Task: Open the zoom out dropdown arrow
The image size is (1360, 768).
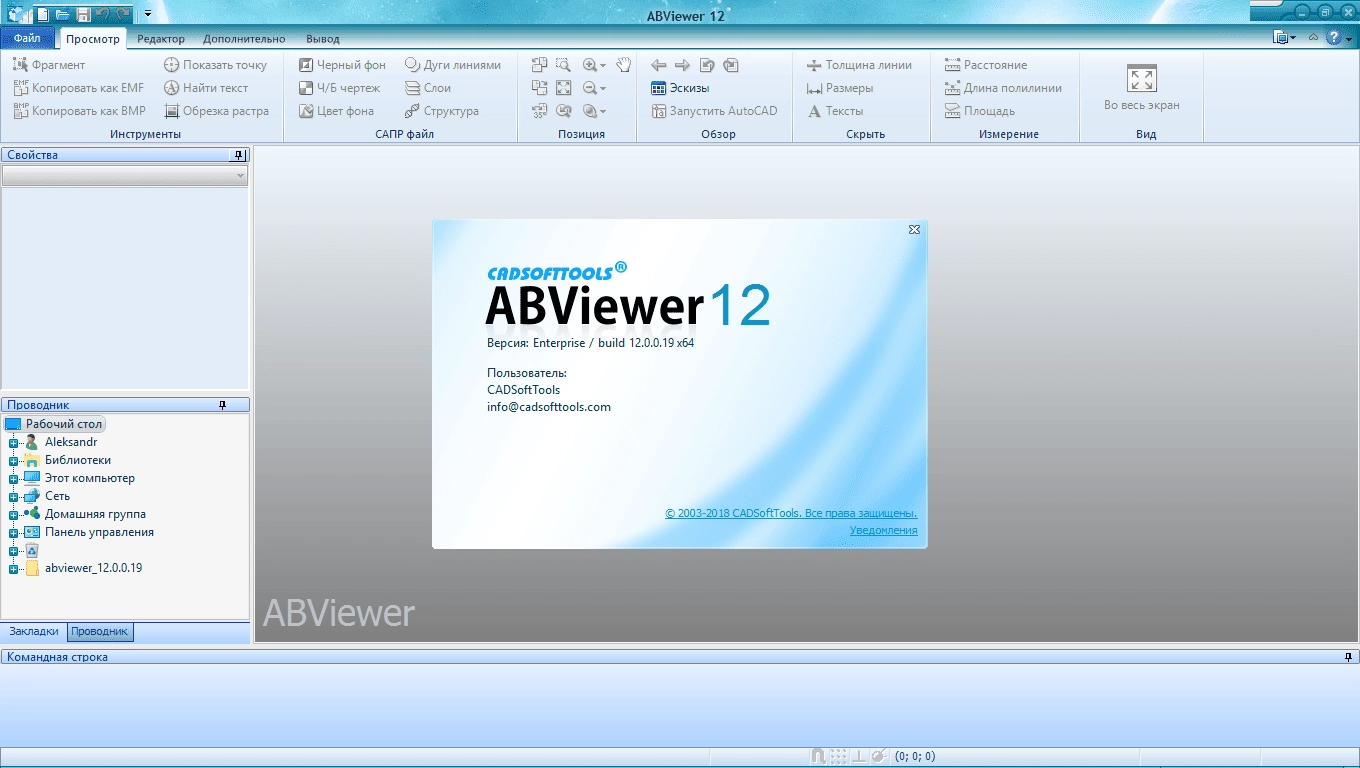Action: pyautogui.click(x=603, y=89)
